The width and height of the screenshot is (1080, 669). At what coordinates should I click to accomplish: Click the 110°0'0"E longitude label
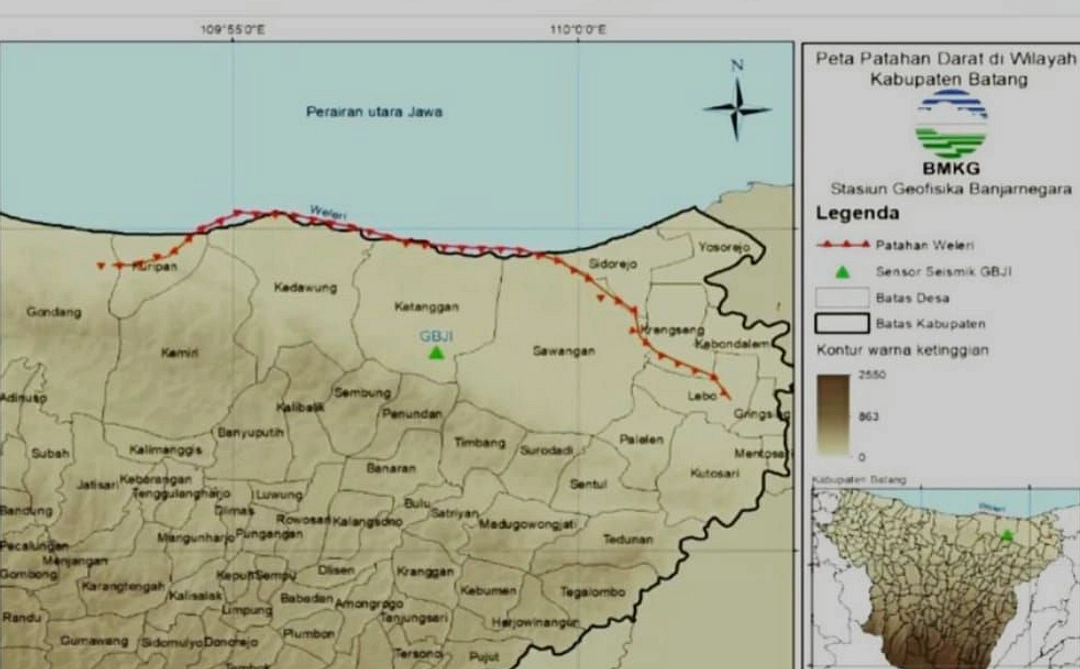578,30
